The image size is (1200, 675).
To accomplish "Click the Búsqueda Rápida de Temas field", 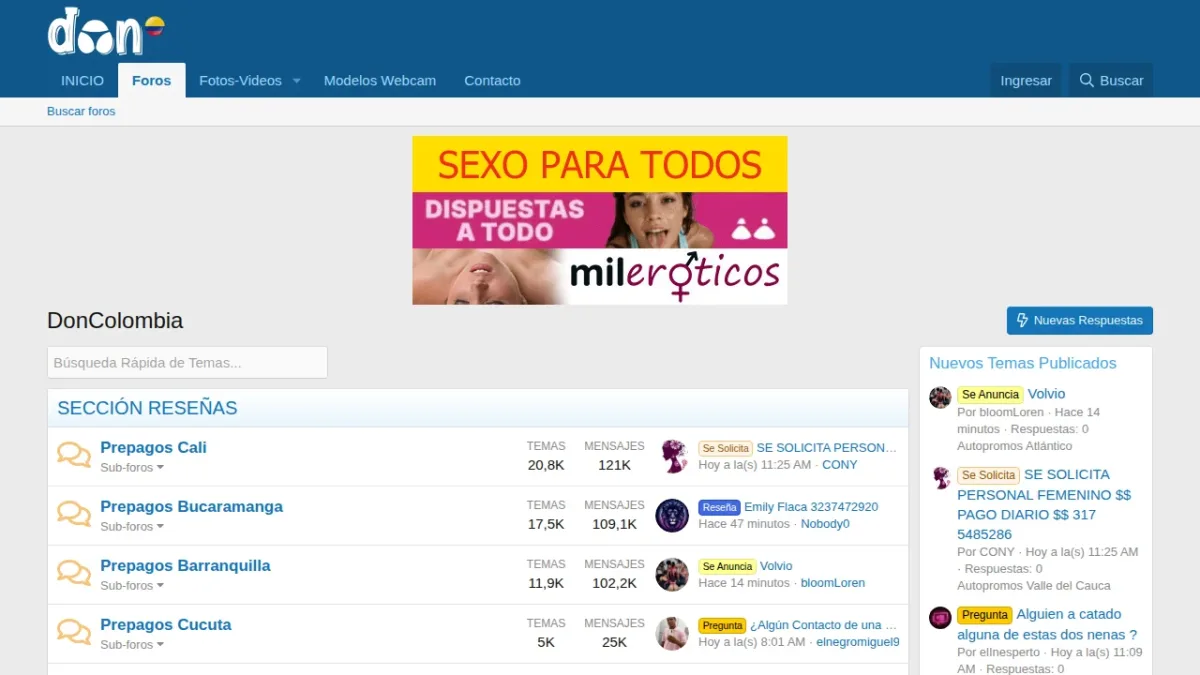I will click(187, 362).
